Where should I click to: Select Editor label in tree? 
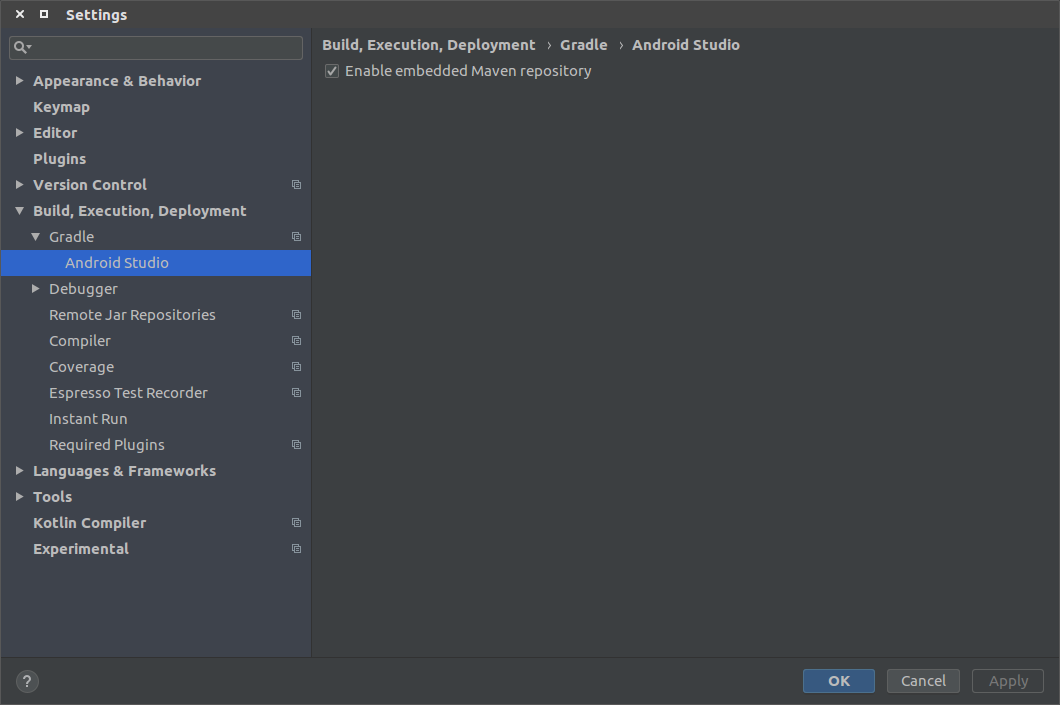pyautogui.click(x=55, y=133)
